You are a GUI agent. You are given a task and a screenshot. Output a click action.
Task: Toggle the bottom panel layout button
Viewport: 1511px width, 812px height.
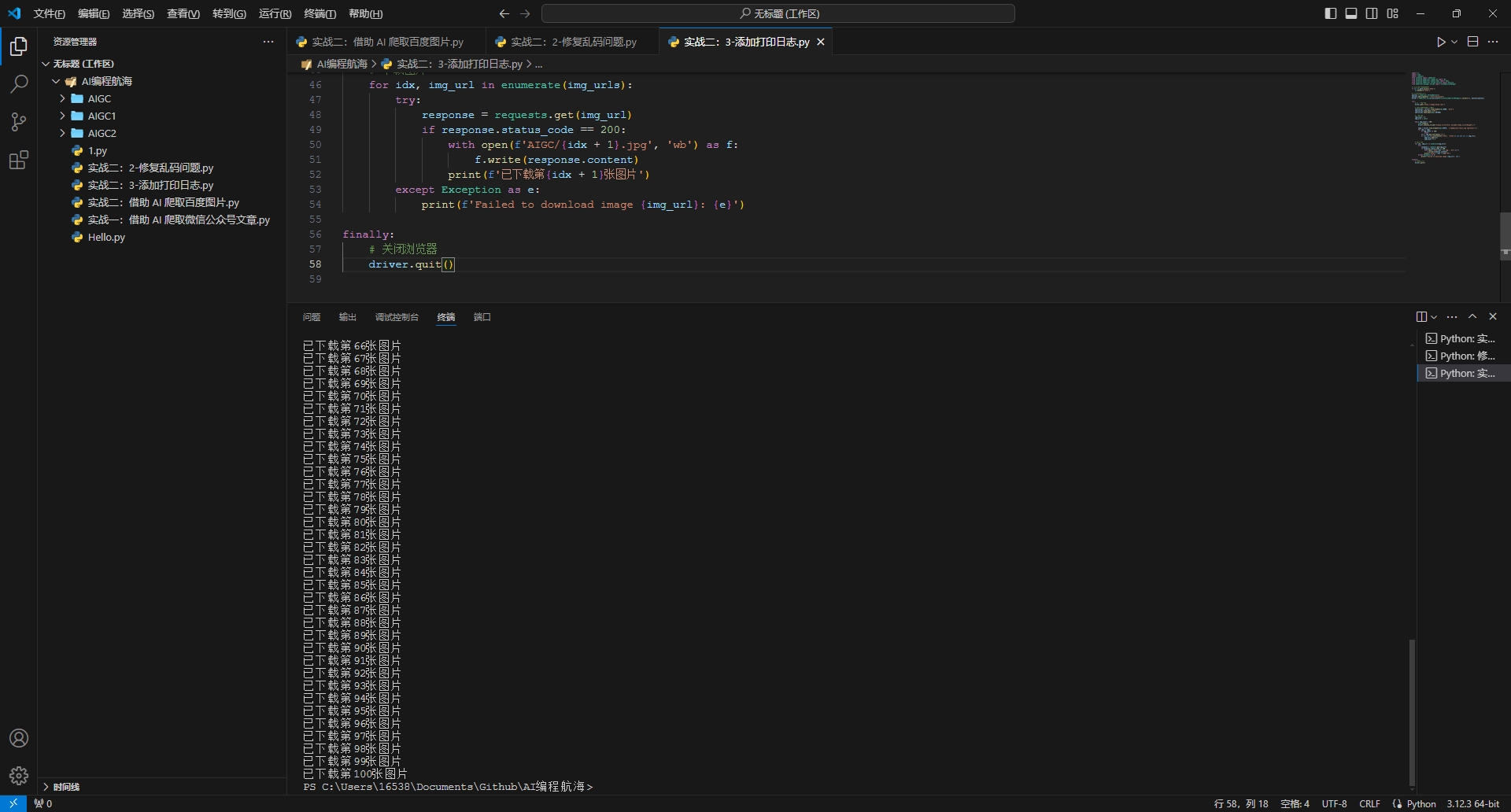coord(1351,13)
